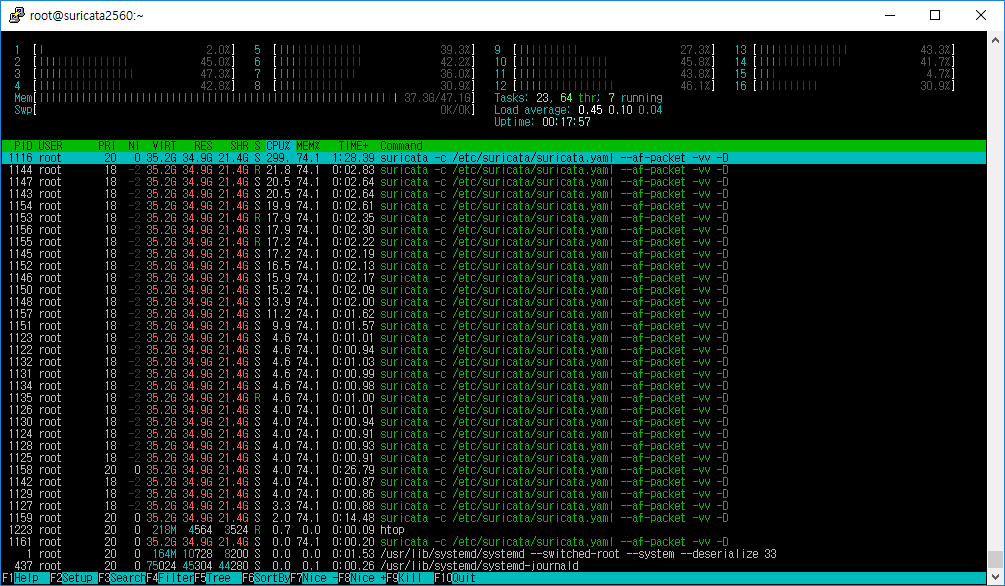The image size is (1005, 586).
Task: Select the process row with PID 1161
Action: click(494, 542)
